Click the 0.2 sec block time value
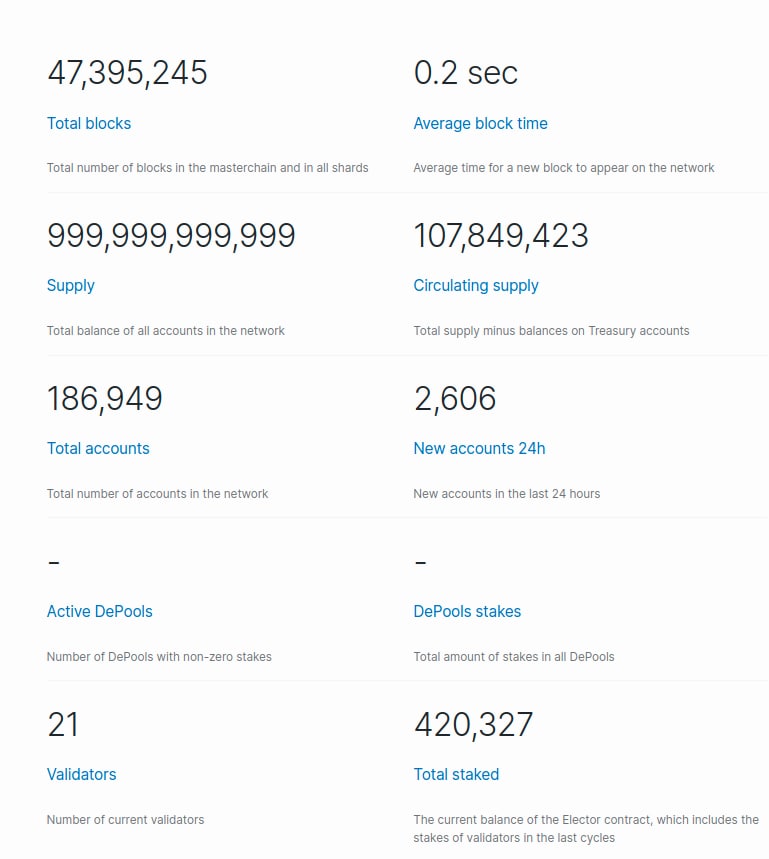This screenshot has width=769, height=859. 466,73
